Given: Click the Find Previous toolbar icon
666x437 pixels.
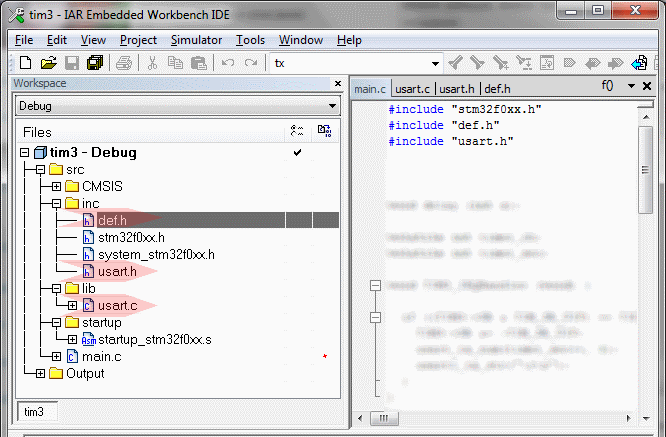Looking at the screenshot, I should click(455, 63).
